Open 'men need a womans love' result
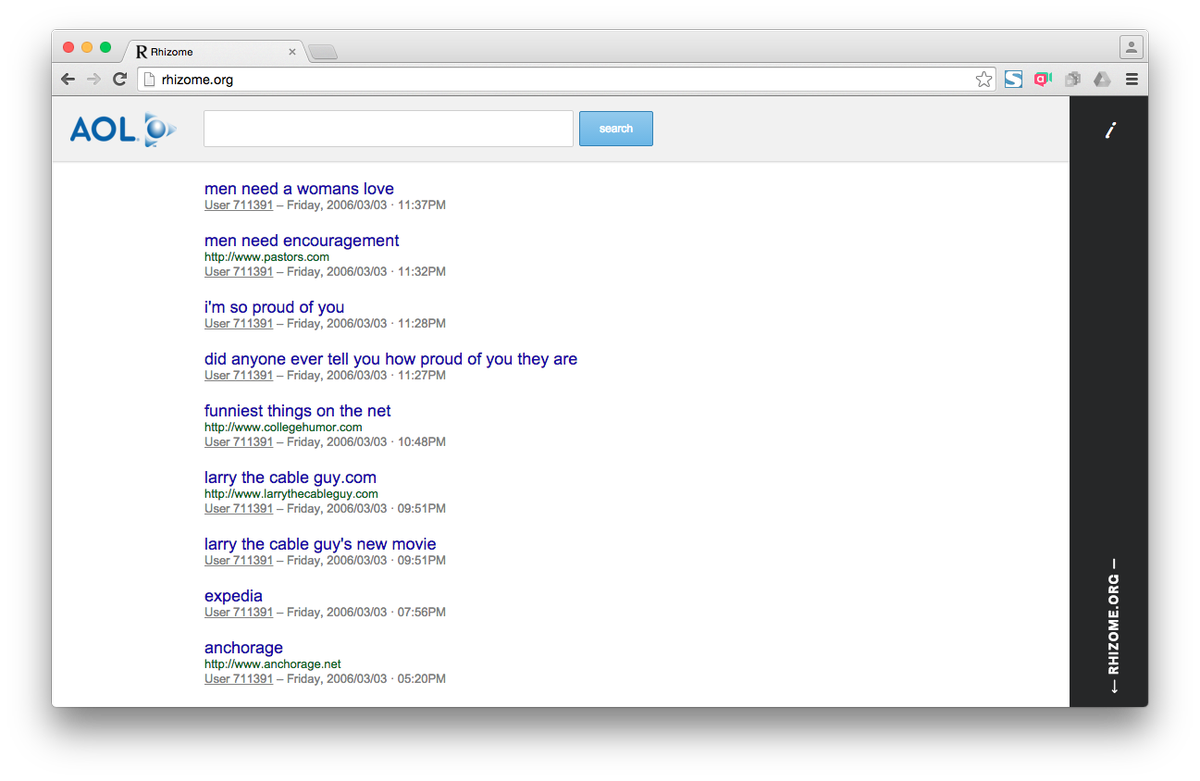This screenshot has height=781, width=1200. pos(299,189)
